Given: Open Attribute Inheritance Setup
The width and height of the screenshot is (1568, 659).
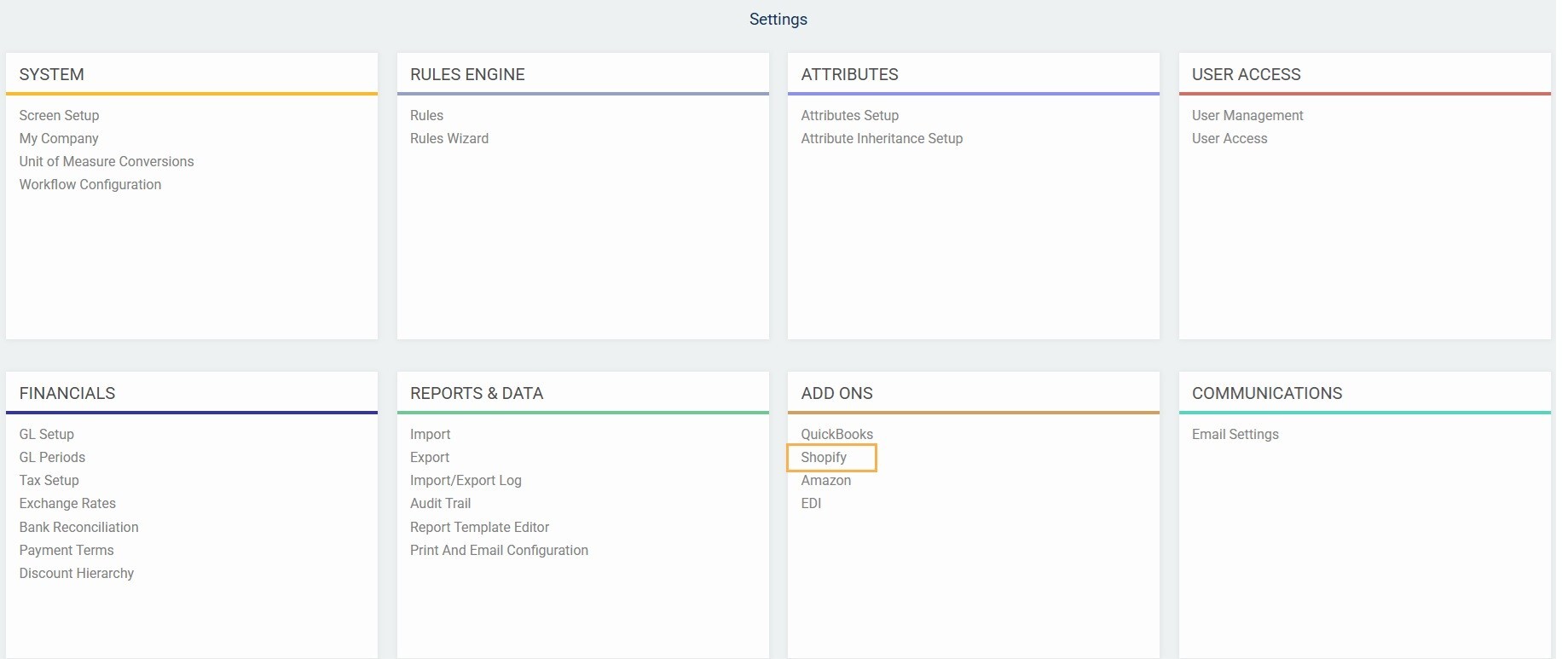Looking at the screenshot, I should [882, 138].
